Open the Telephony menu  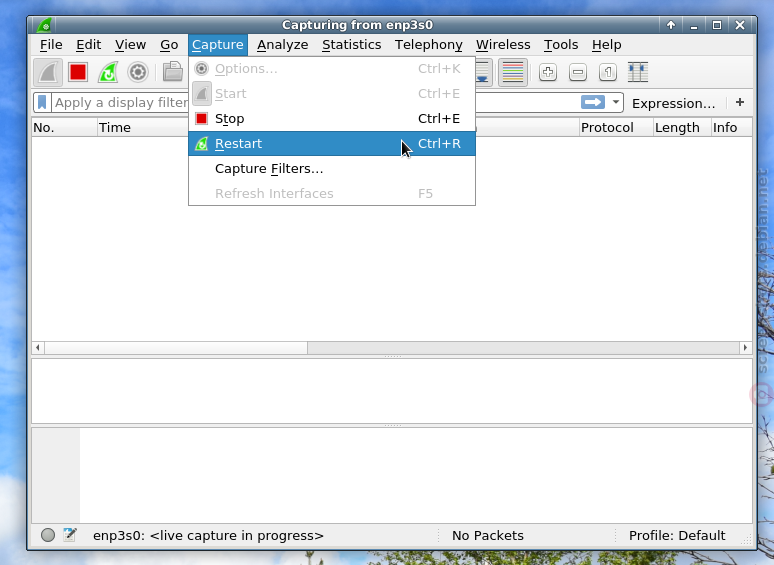428,45
